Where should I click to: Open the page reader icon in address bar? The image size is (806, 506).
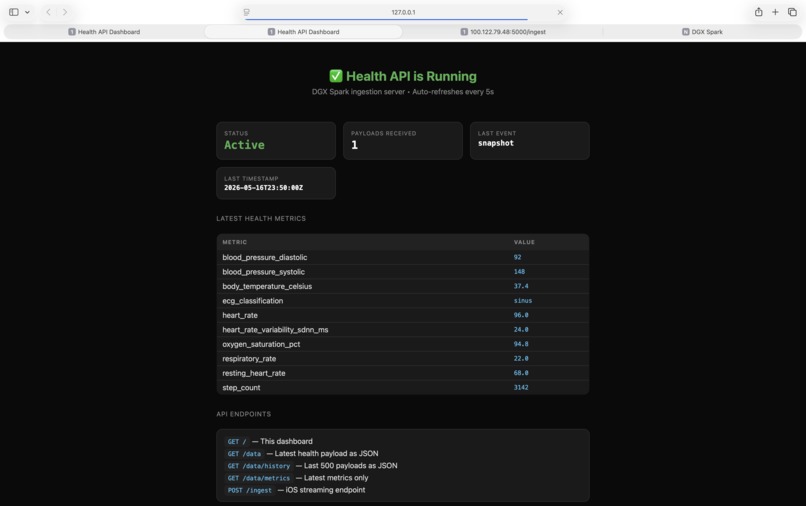click(247, 12)
